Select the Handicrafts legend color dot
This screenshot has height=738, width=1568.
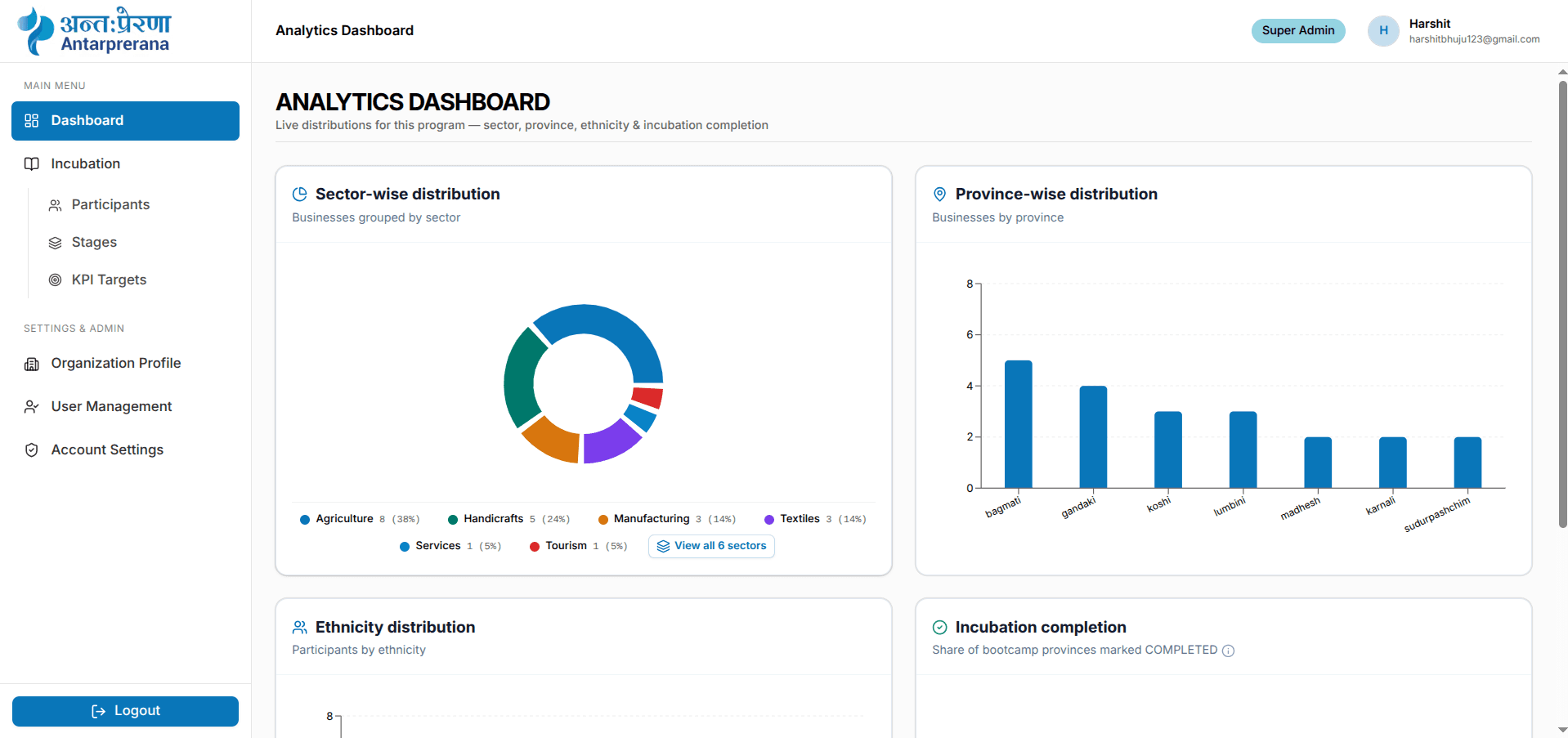pyautogui.click(x=453, y=520)
